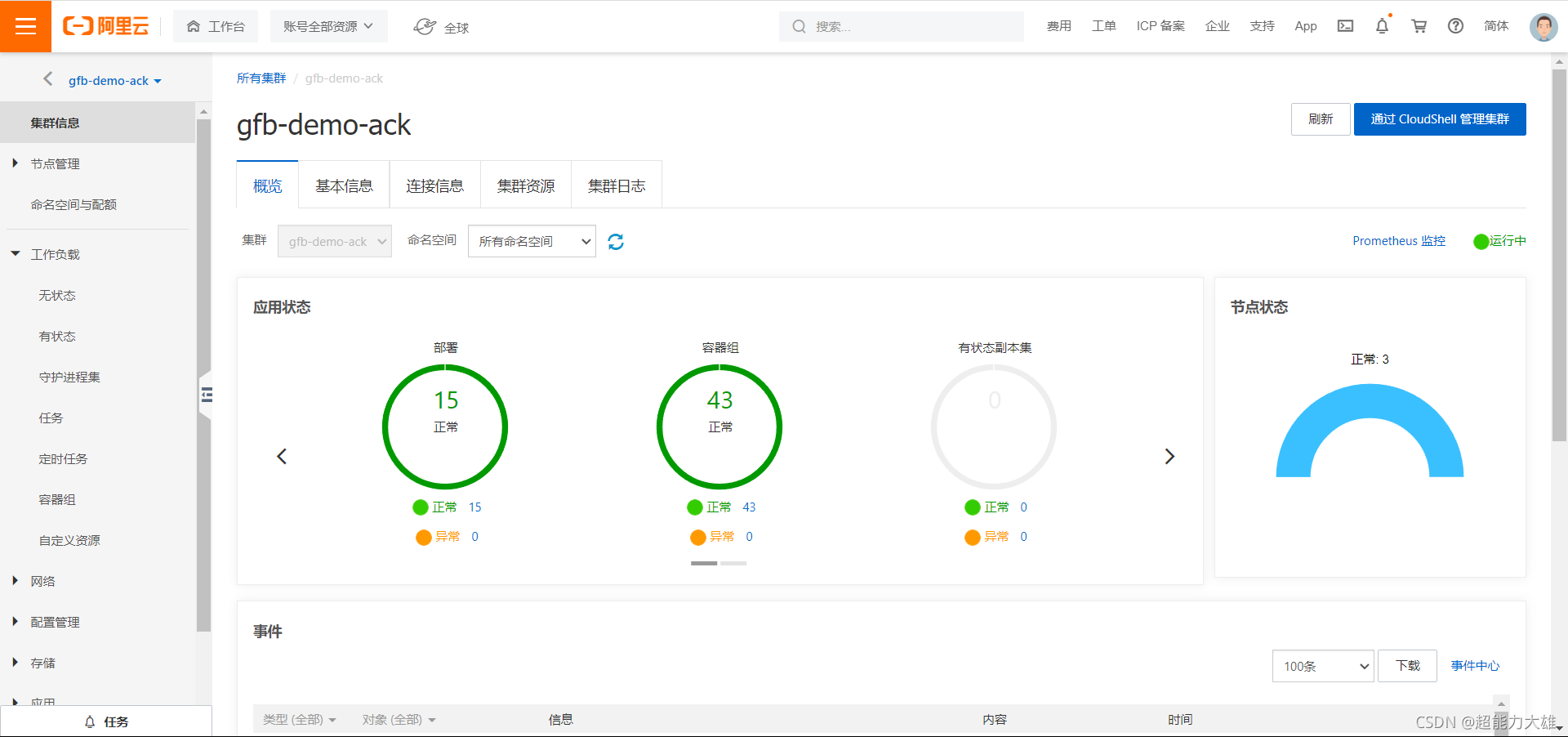Image resolution: width=1568 pixels, height=737 pixels.
Task: Launch the CloudShell terminal icon
Action: pyautogui.click(x=1345, y=26)
